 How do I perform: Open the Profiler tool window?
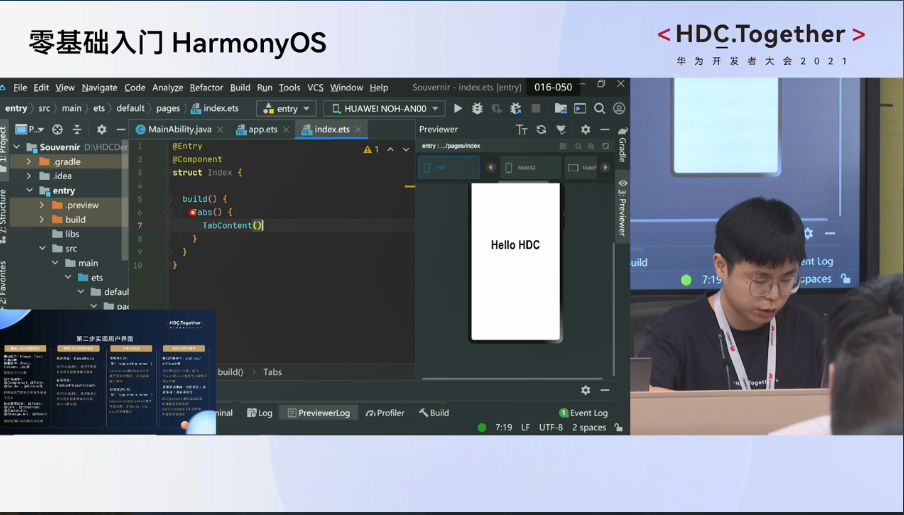pyautogui.click(x=385, y=413)
